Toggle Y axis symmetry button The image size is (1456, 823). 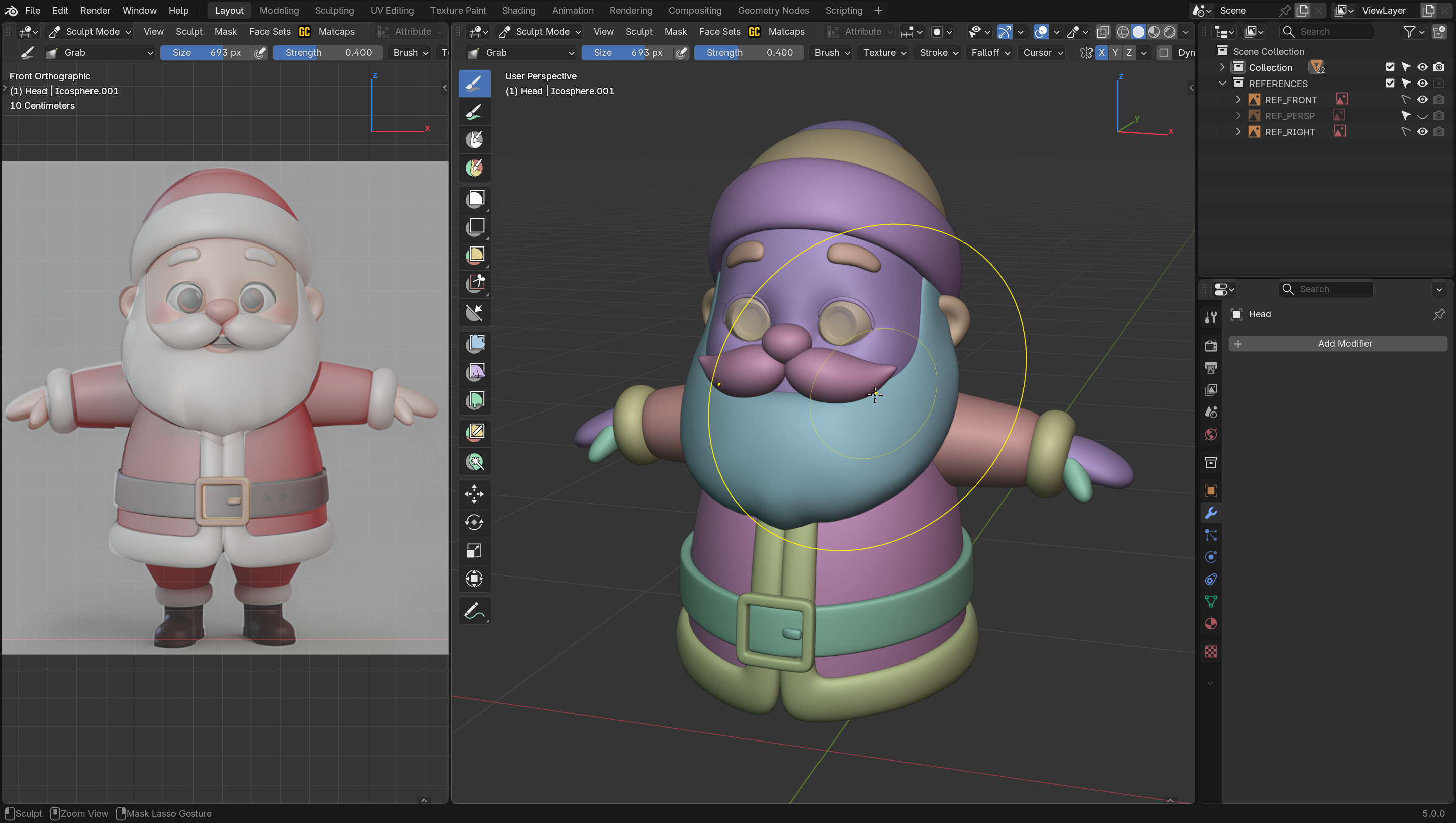click(x=1115, y=53)
